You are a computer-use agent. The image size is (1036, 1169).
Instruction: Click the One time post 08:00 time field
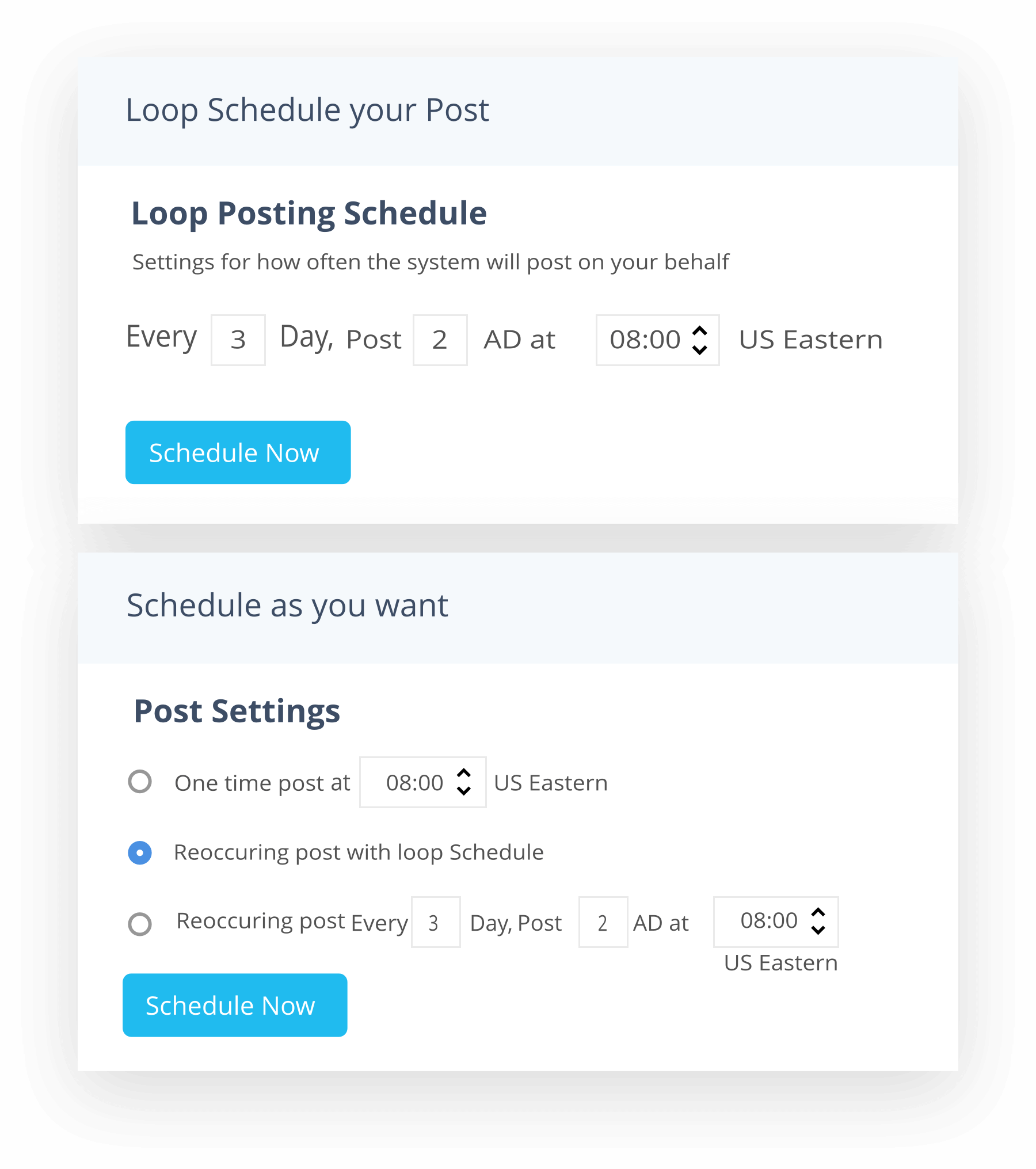pos(414,783)
